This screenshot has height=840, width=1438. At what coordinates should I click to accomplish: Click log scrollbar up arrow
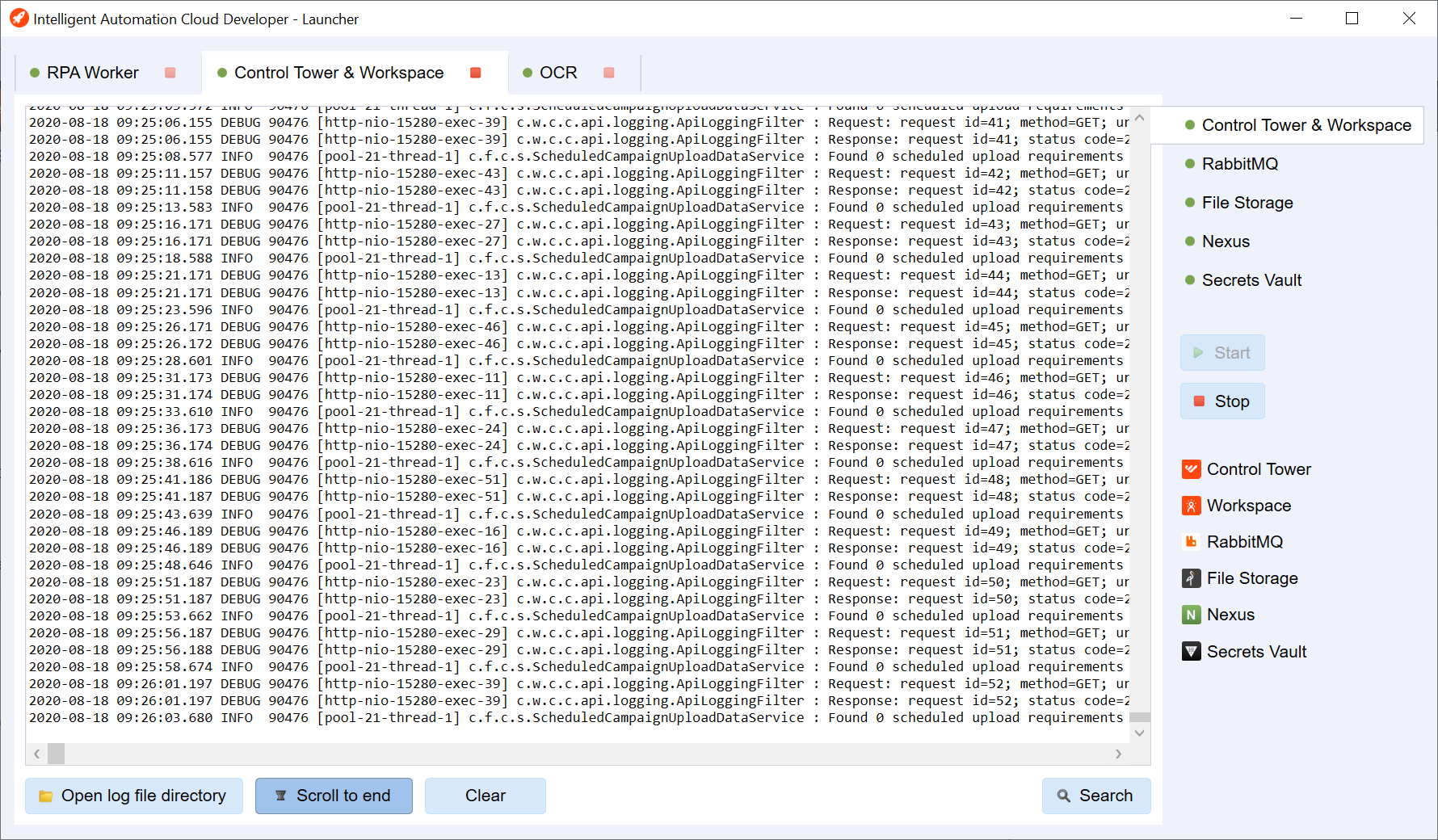point(1140,117)
